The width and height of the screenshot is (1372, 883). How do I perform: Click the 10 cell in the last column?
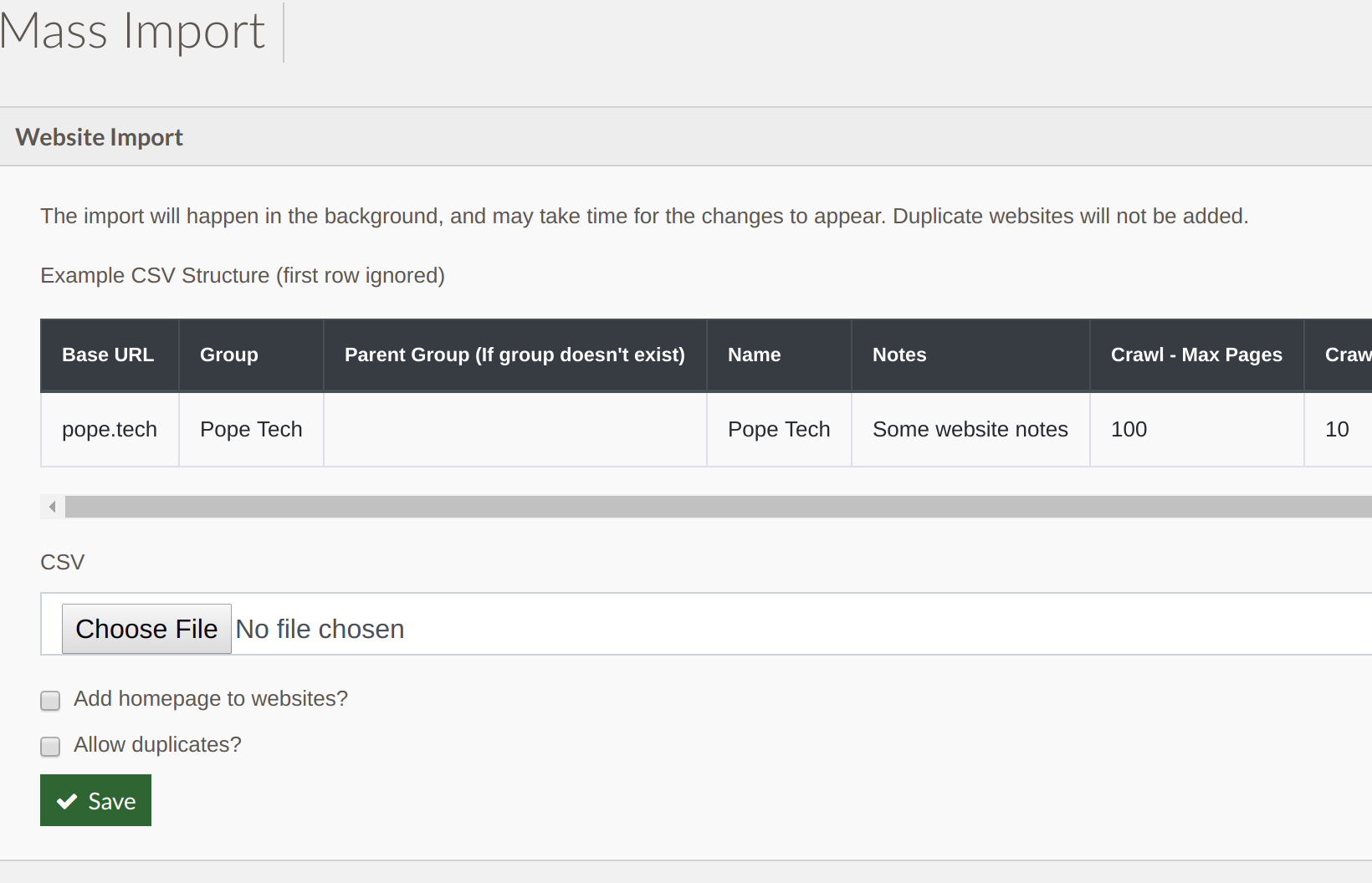(x=1338, y=429)
